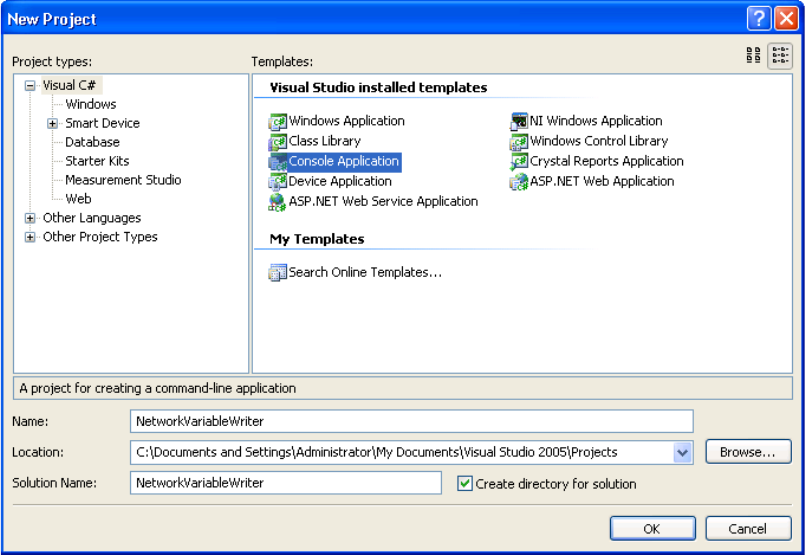Select the Device Application template label
The width and height of the screenshot is (805, 555).
coord(340,181)
